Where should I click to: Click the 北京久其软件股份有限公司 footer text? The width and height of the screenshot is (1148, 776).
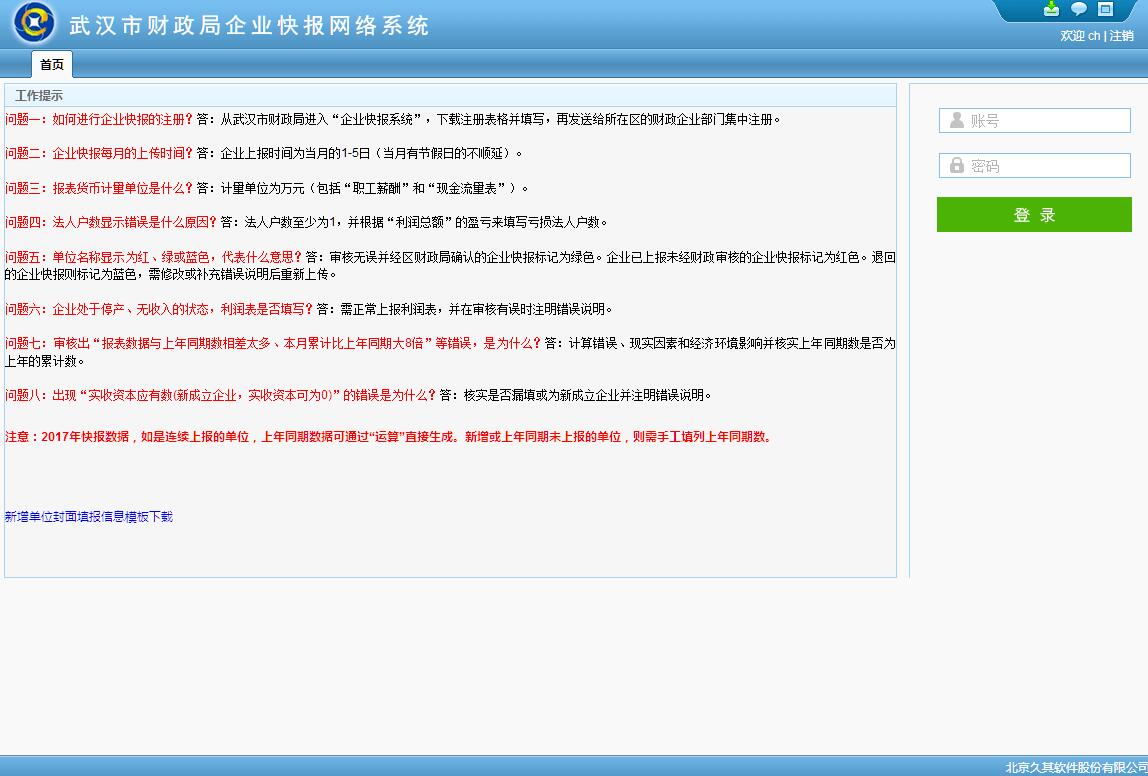[x=1076, y=767]
